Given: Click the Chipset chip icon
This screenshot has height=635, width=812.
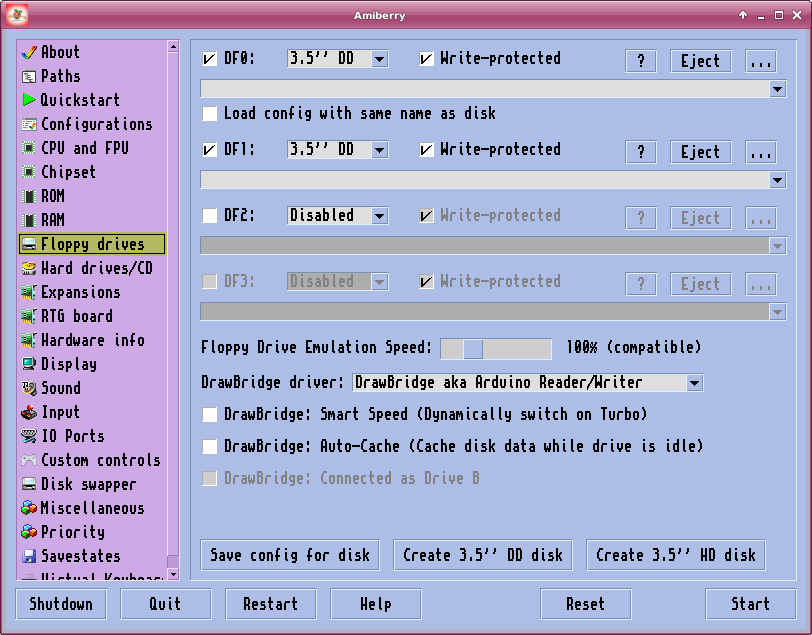Looking at the screenshot, I should (x=29, y=172).
